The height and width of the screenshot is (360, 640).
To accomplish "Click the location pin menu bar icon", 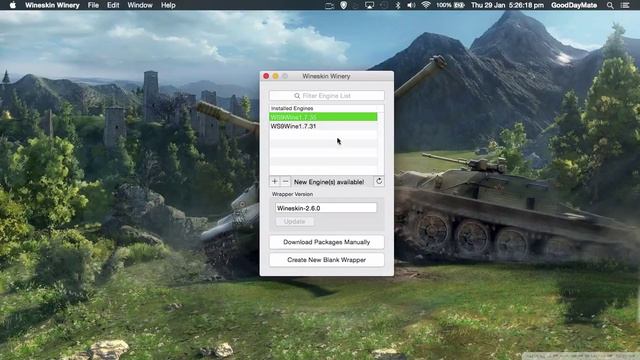I will click(343, 5).
